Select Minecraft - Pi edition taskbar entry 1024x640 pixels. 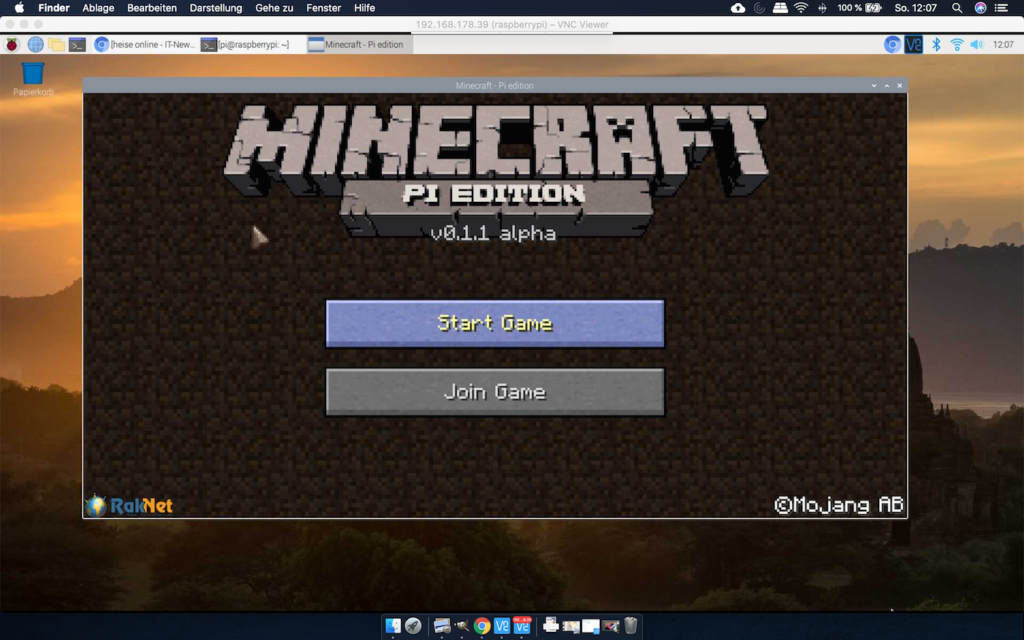pyautogui.click(x=359, y=44)
